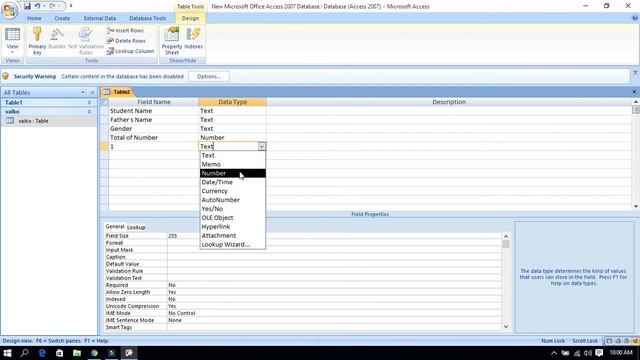Choose Attachment data type
The image size is (640, 360).
[x=233, y=236]
